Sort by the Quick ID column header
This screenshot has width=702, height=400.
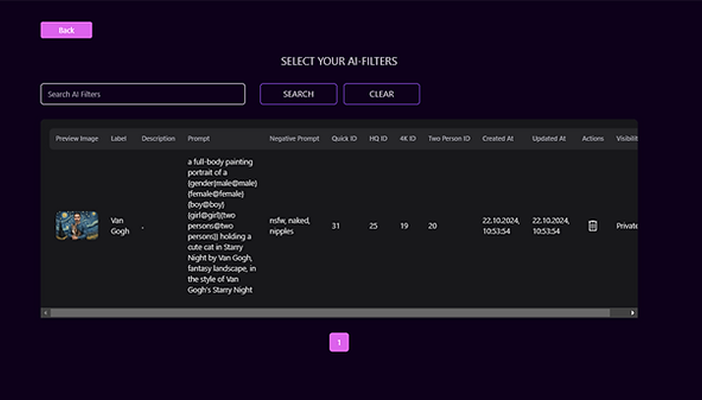[344, 139]
